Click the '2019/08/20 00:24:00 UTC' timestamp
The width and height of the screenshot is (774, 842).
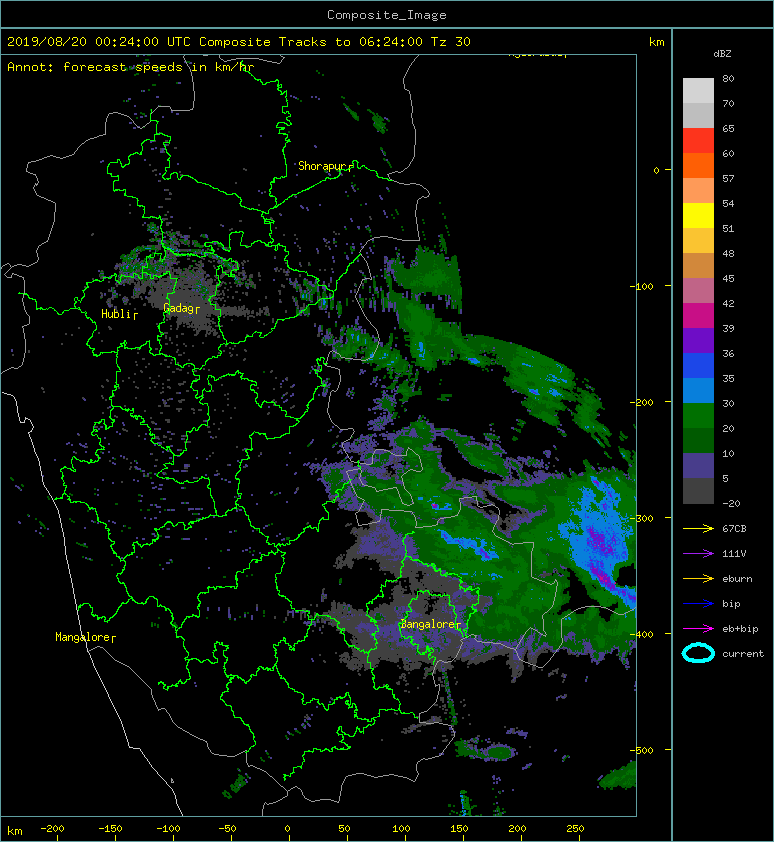coord(99,42)
